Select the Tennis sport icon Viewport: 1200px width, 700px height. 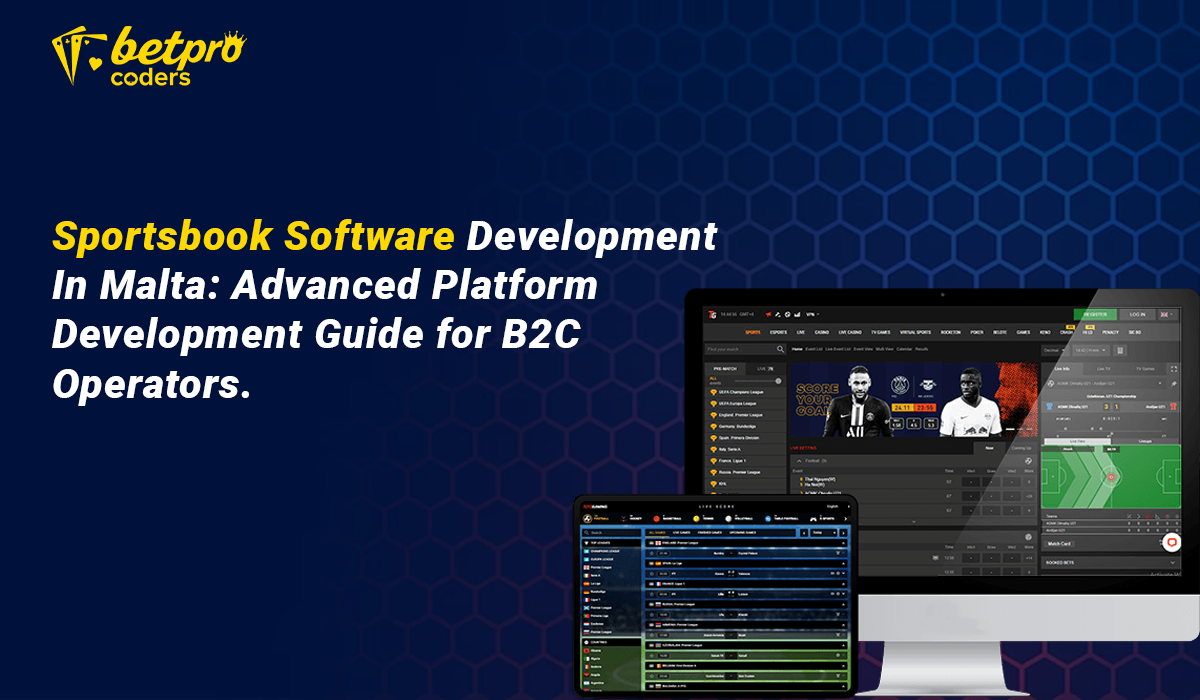click(x=696, y=518)
